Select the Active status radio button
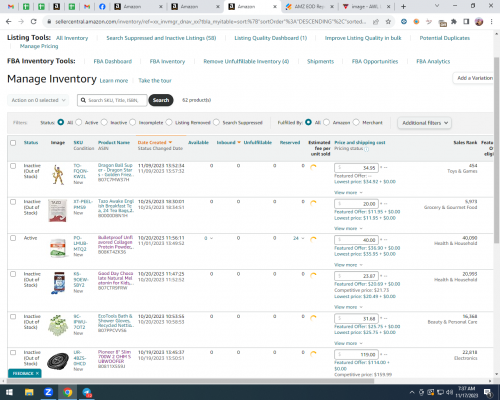Image resolution: width=500 pixels, height=400 pixels. point(79,122)
